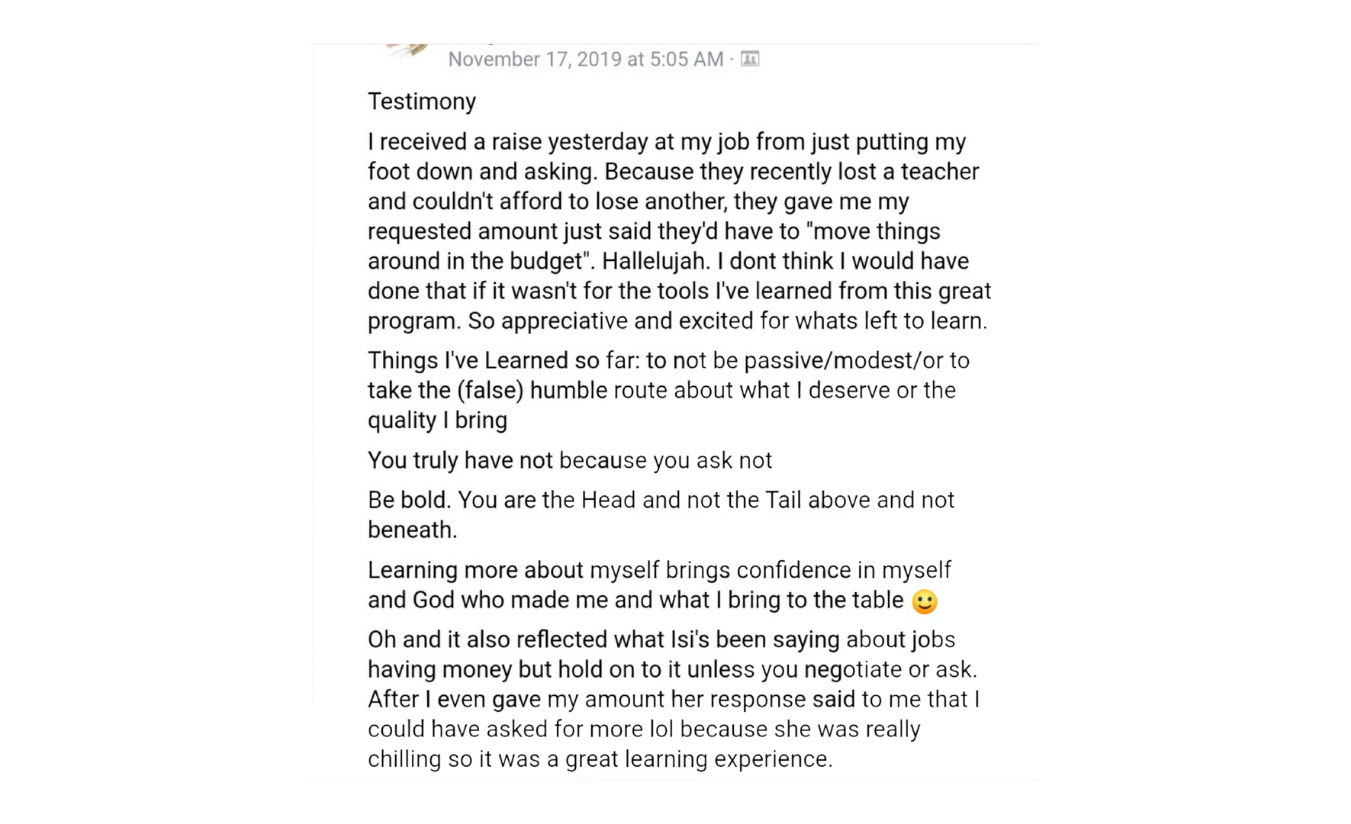This screenshot has width=1351, height=824.
Task: Click the partially visible profile picture
Action: click(x=406, y=50)
